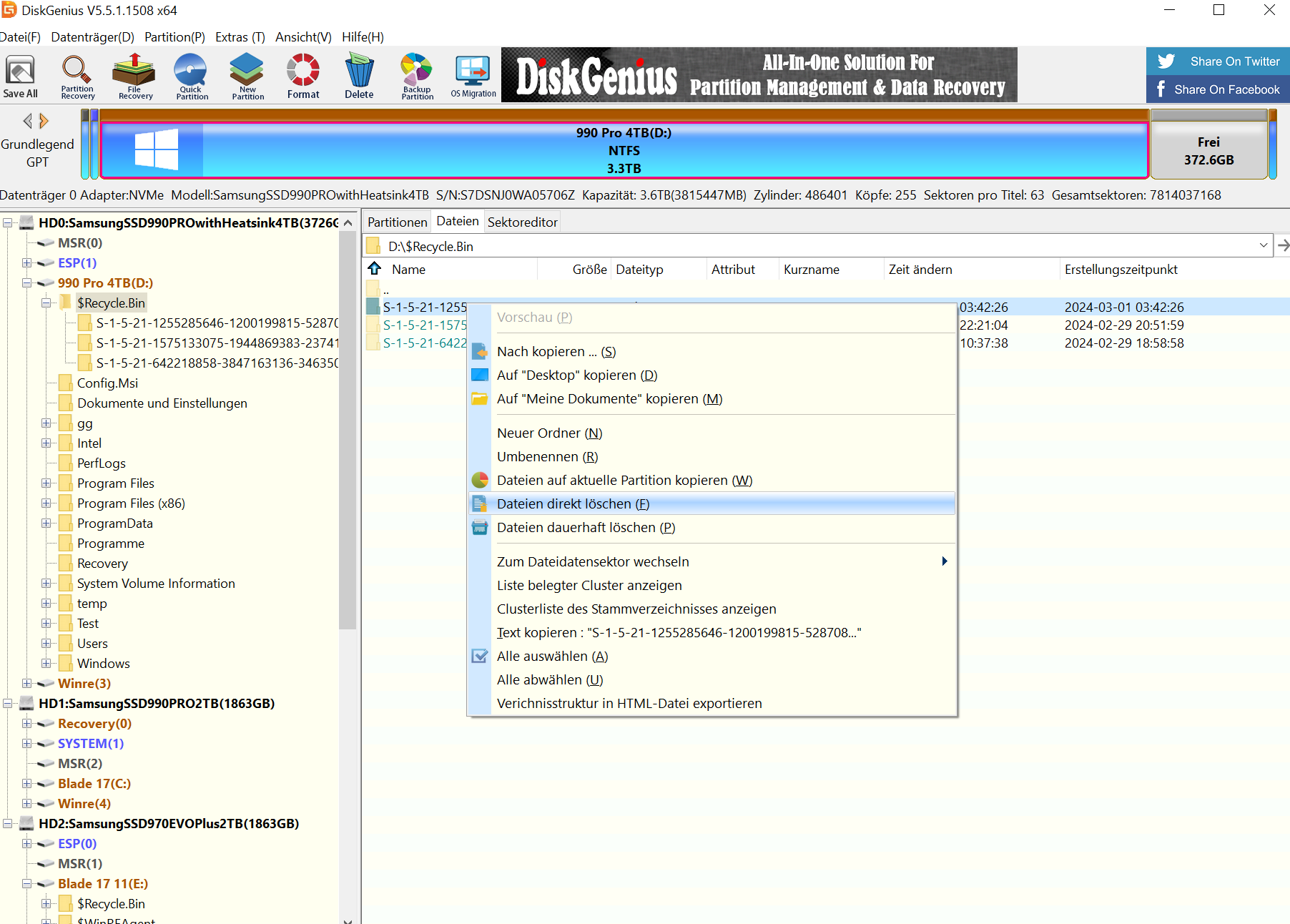This screenshot has width=1290, height=924.
Task: Open the Backup Partition tool
Action: (x=417, y=76)
